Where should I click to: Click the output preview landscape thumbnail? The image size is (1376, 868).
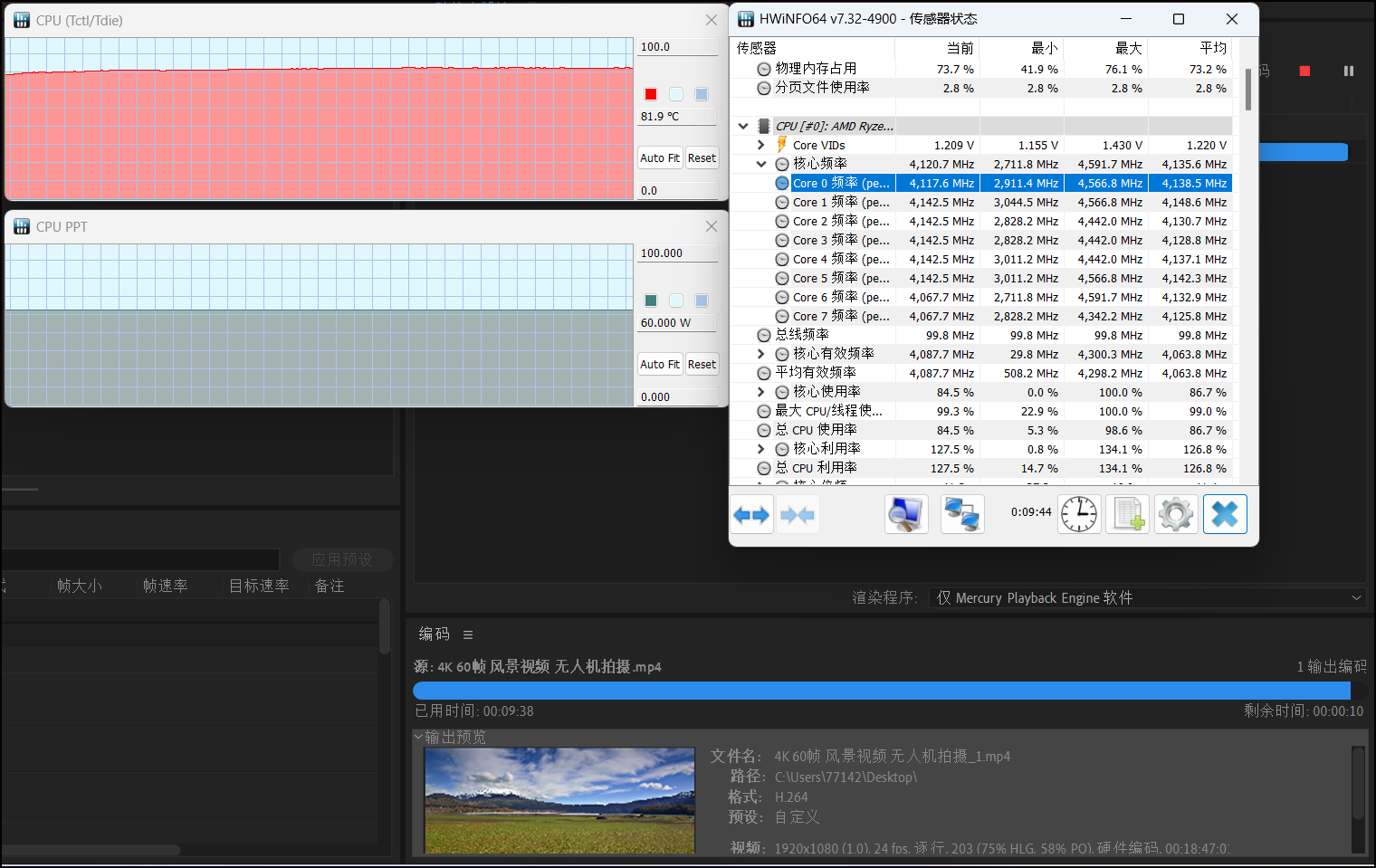[x=559, y=800]
